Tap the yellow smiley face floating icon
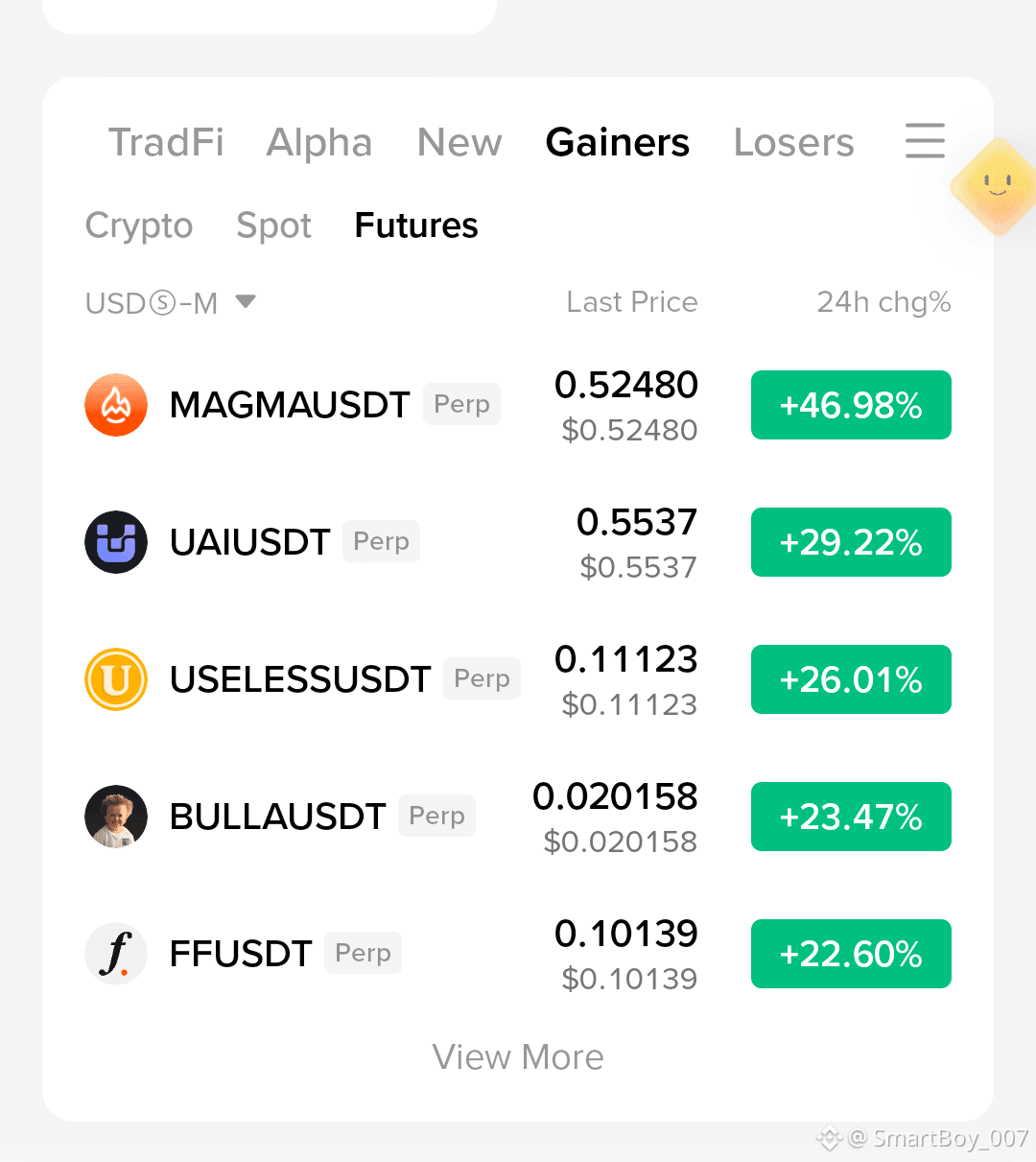This screenshot has width=1036, height=1162. click(996, 186)
